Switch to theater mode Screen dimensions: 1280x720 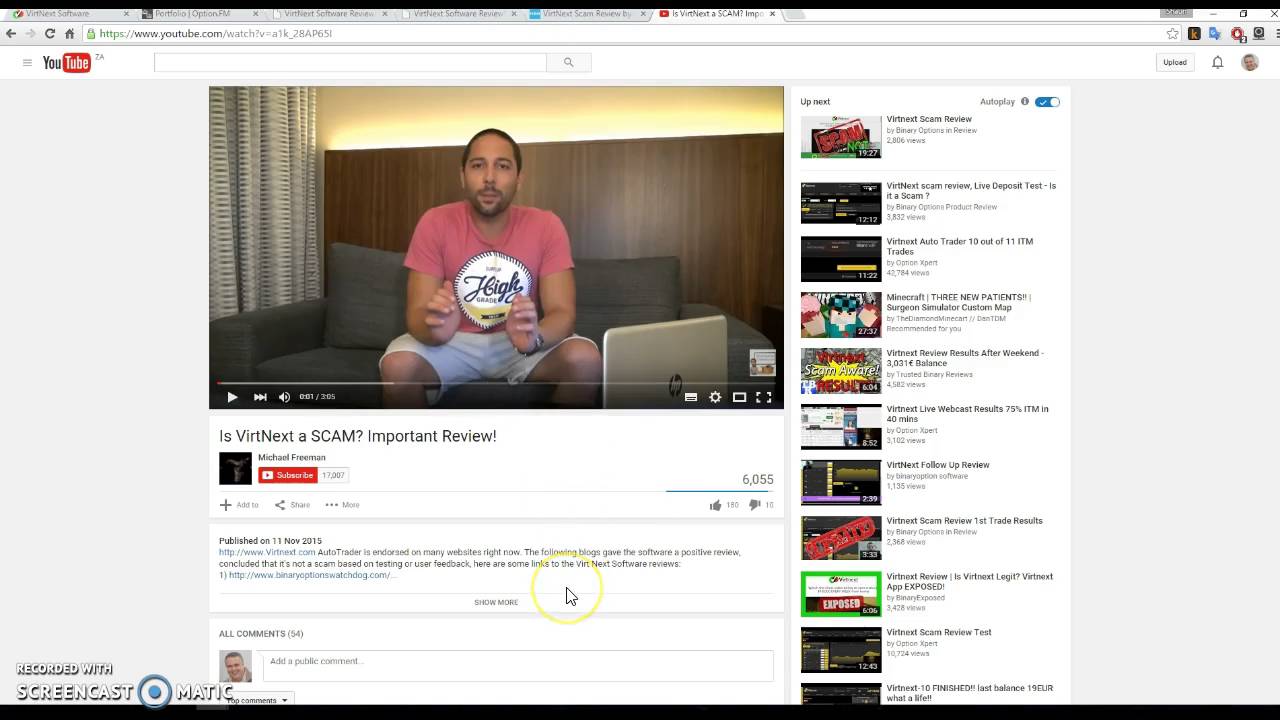(x=739, y=397)
